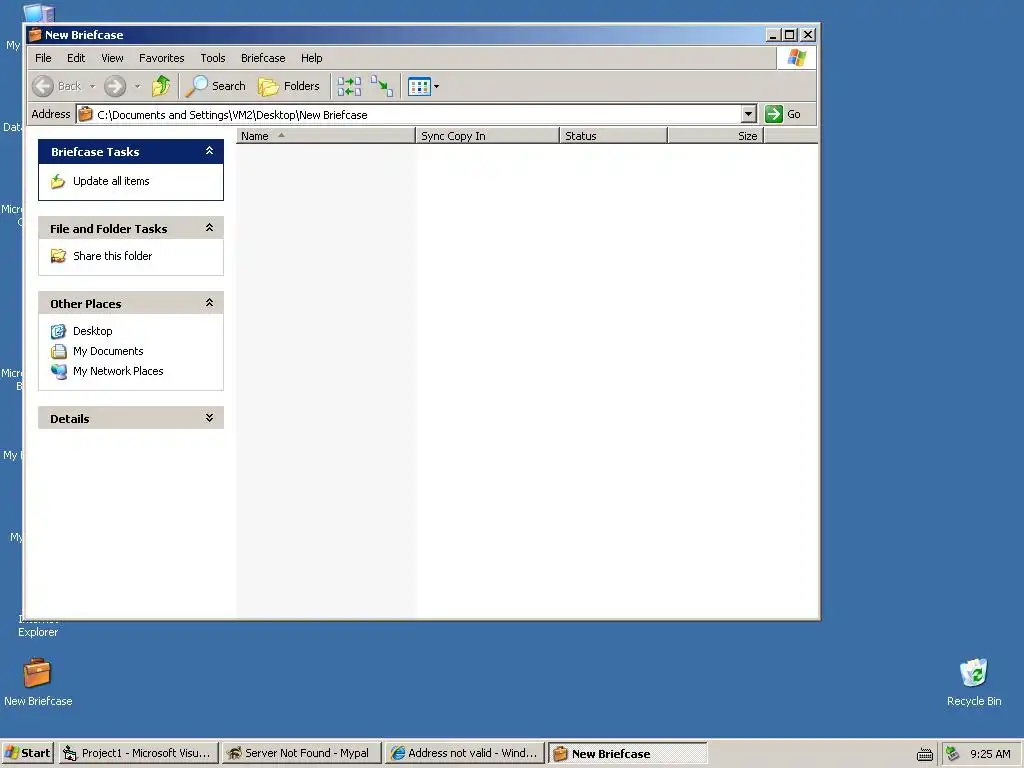Switch to Project1 Microsoft Visual taskbar button
The width and height of the screenshot is (1024, 768).
pyautogui.click(x=138, y=753)
